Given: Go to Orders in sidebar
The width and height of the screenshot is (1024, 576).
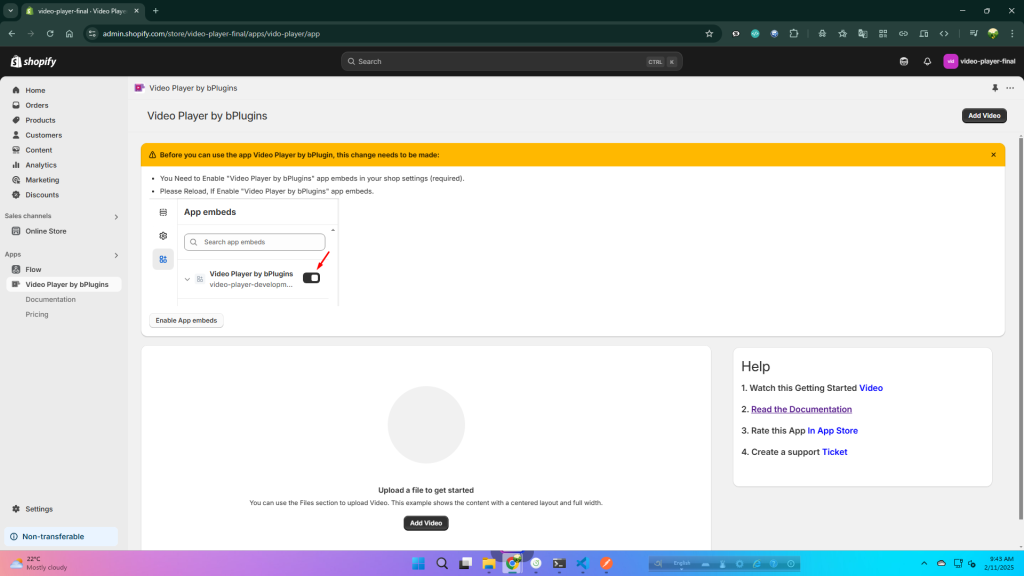Looking at the screenshot, I should pyautogui.click(x=36, y=105).
